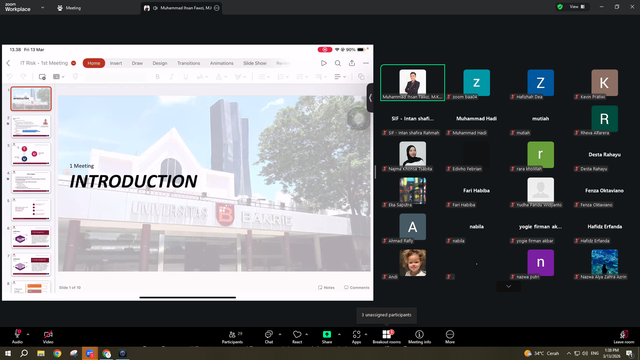Expand the Chat options caret
Viewport: 640px width, 360px height.
[280, 334]
